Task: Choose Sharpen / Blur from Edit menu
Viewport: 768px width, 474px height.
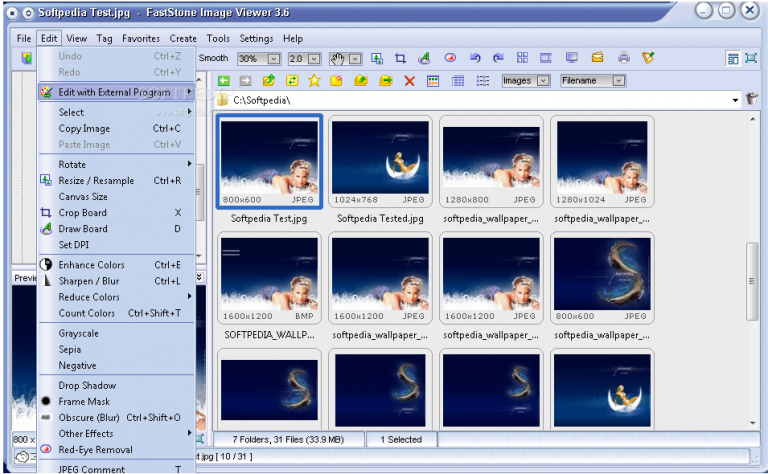Action: 89,281
